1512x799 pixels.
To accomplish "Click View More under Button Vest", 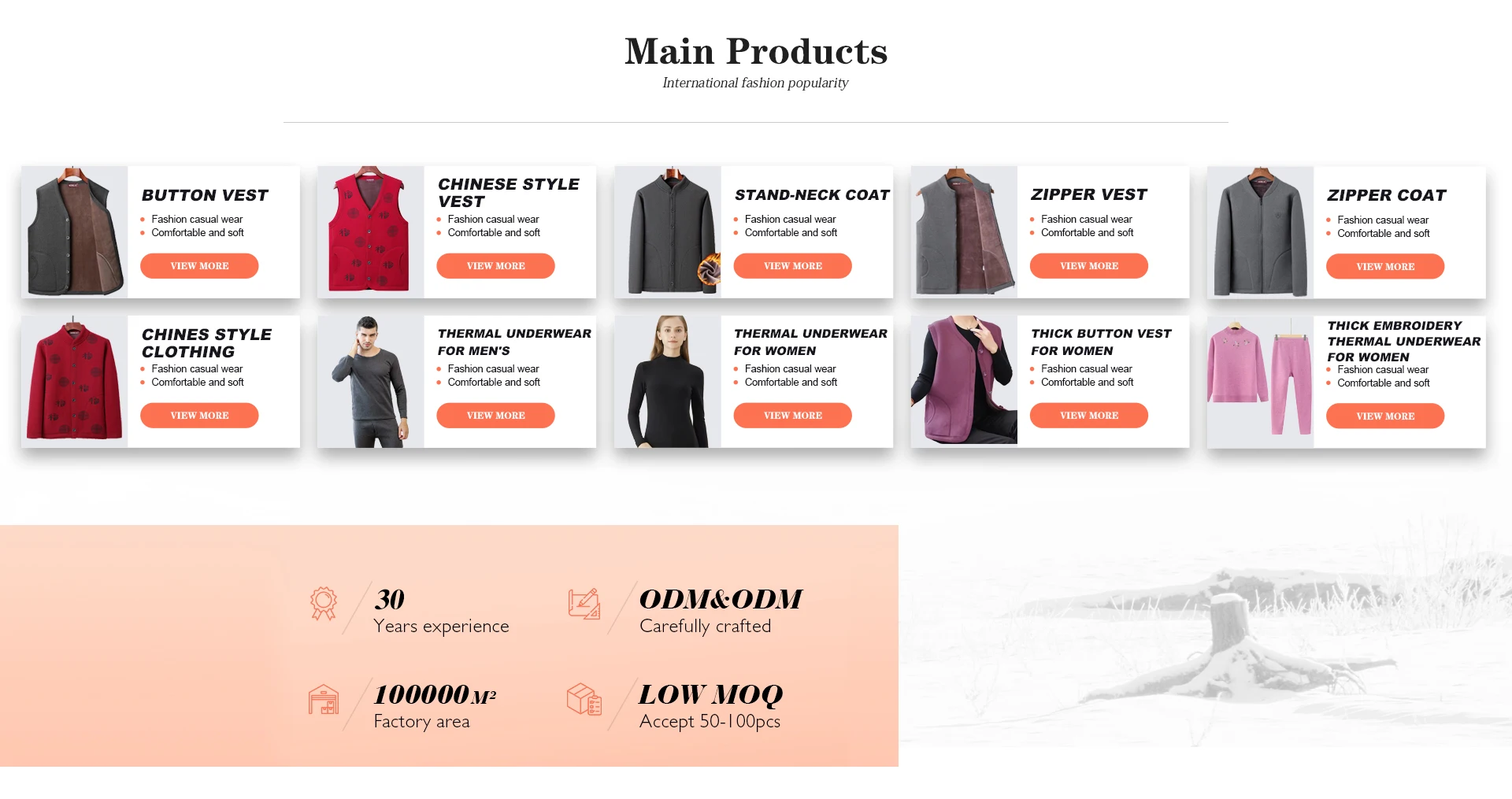I will (199, 266).
